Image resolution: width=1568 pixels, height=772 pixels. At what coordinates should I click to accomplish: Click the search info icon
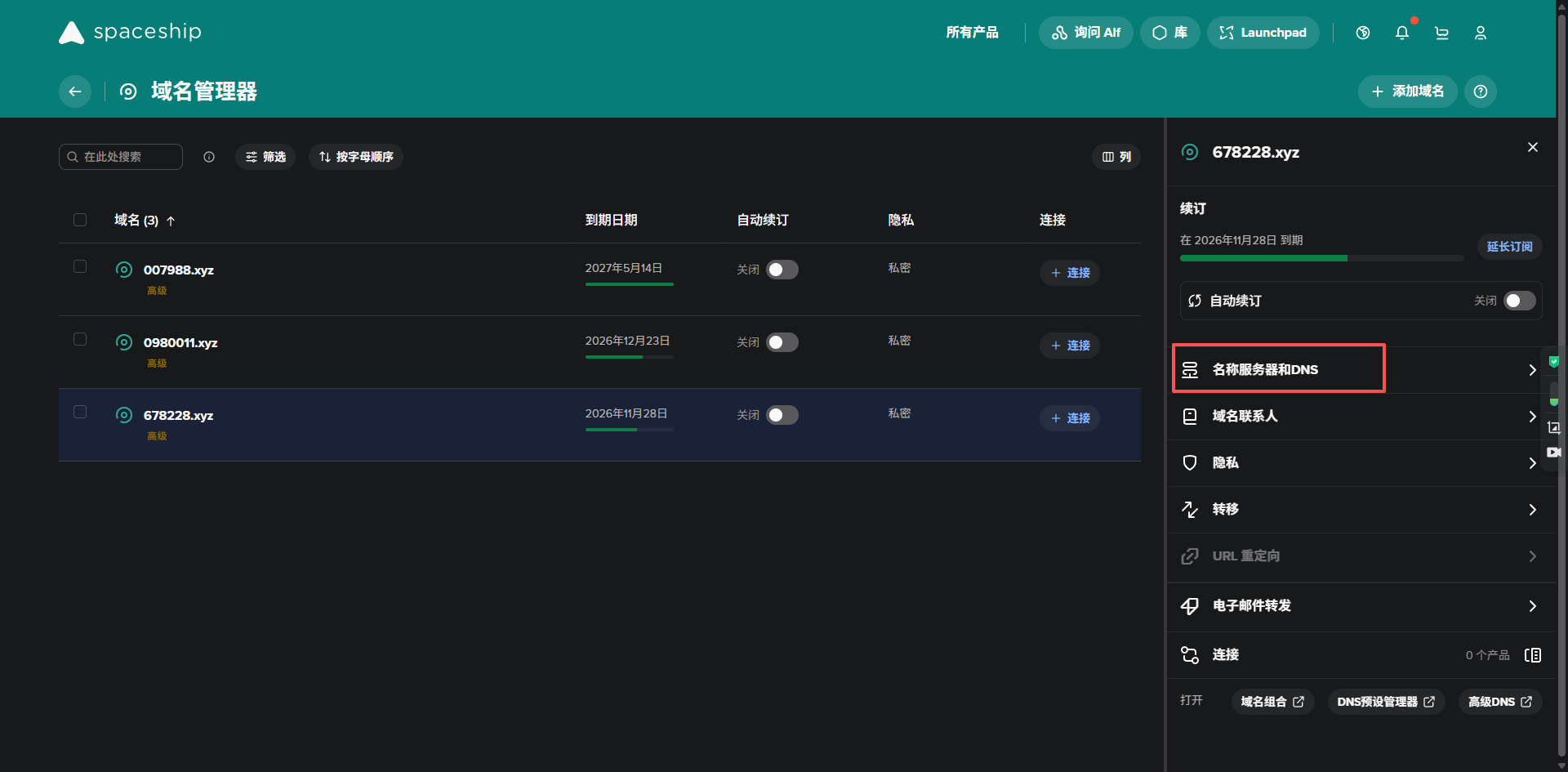coord(209,157)
